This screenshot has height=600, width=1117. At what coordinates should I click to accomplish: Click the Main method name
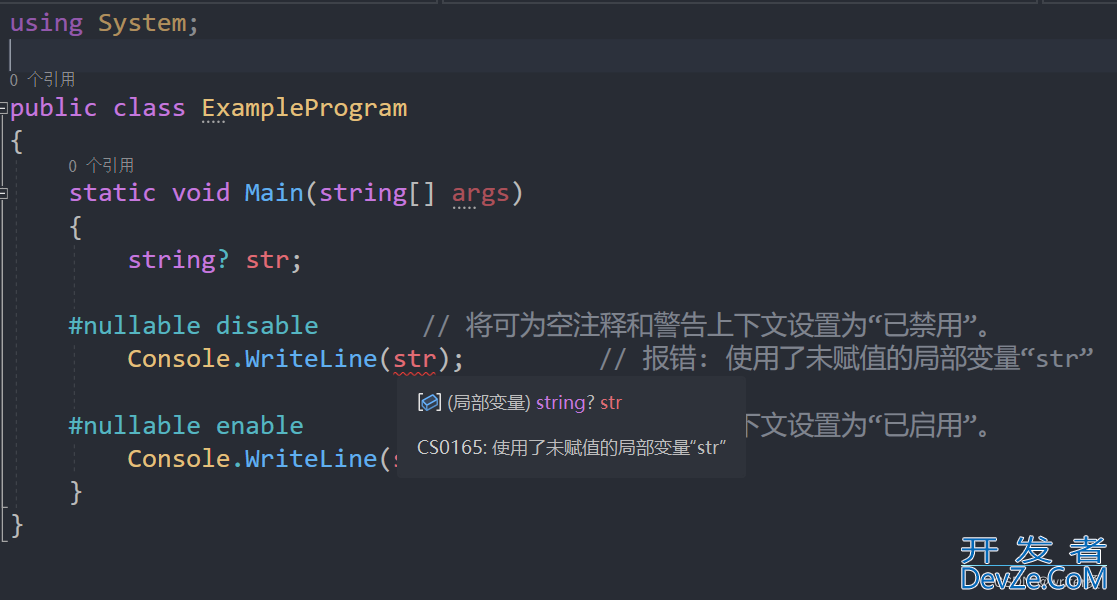(274, 193)
